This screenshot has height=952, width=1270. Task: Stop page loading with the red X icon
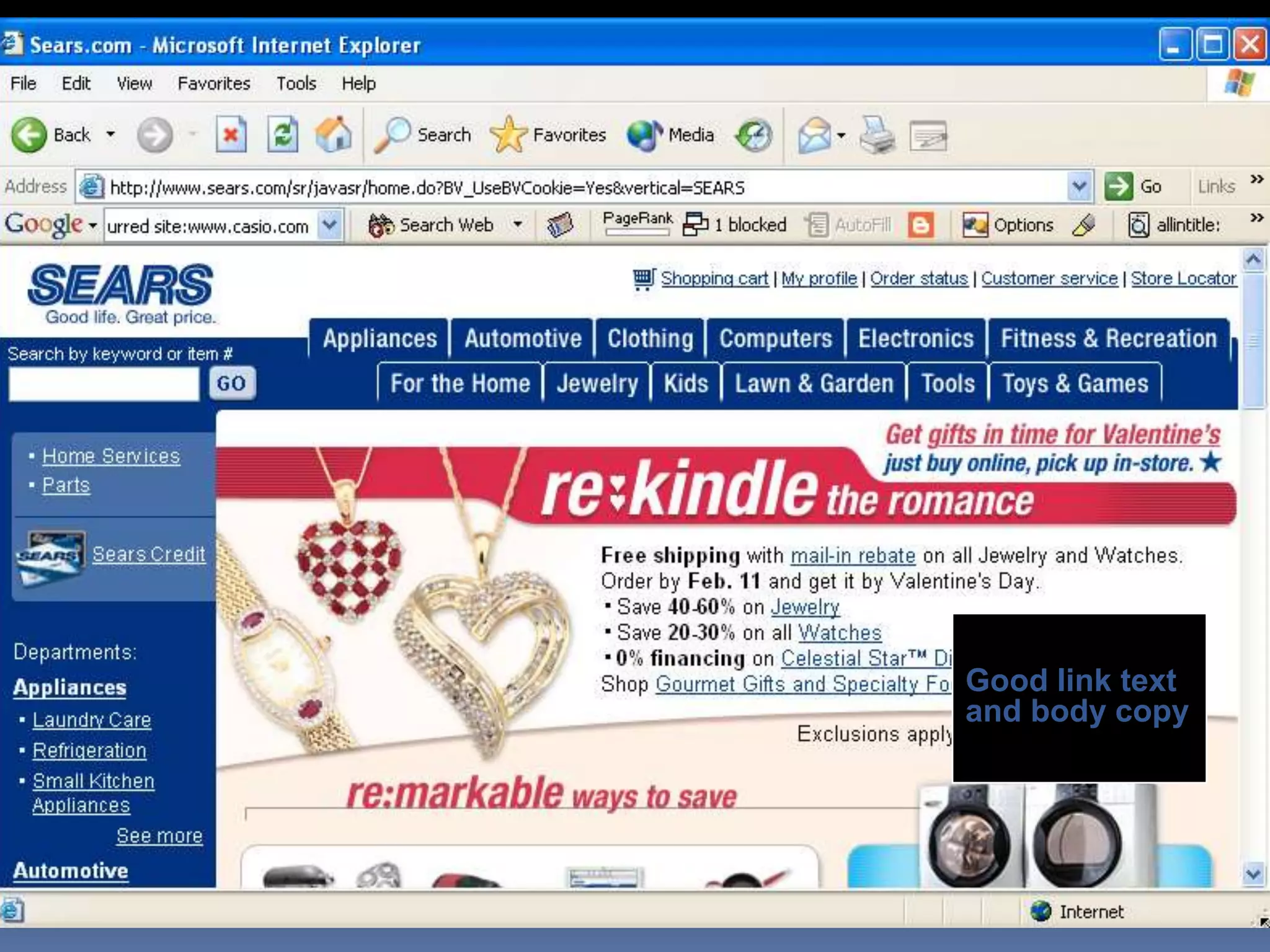pos(231,134)
